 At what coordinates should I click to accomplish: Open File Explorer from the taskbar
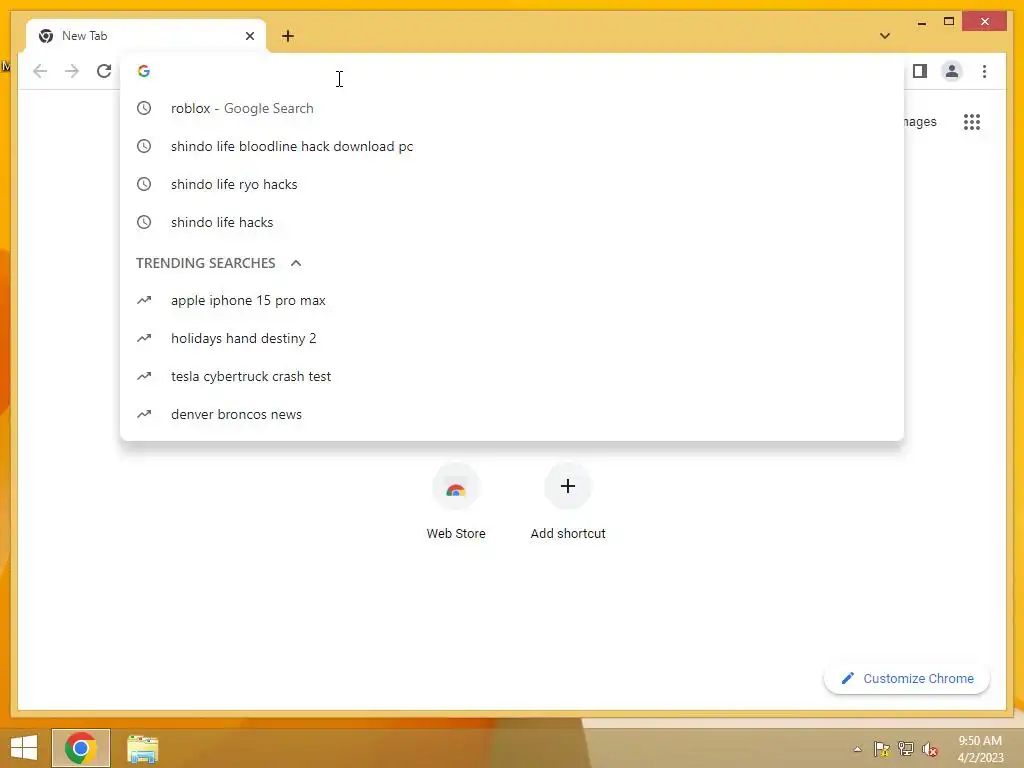(x=142, y=749)
